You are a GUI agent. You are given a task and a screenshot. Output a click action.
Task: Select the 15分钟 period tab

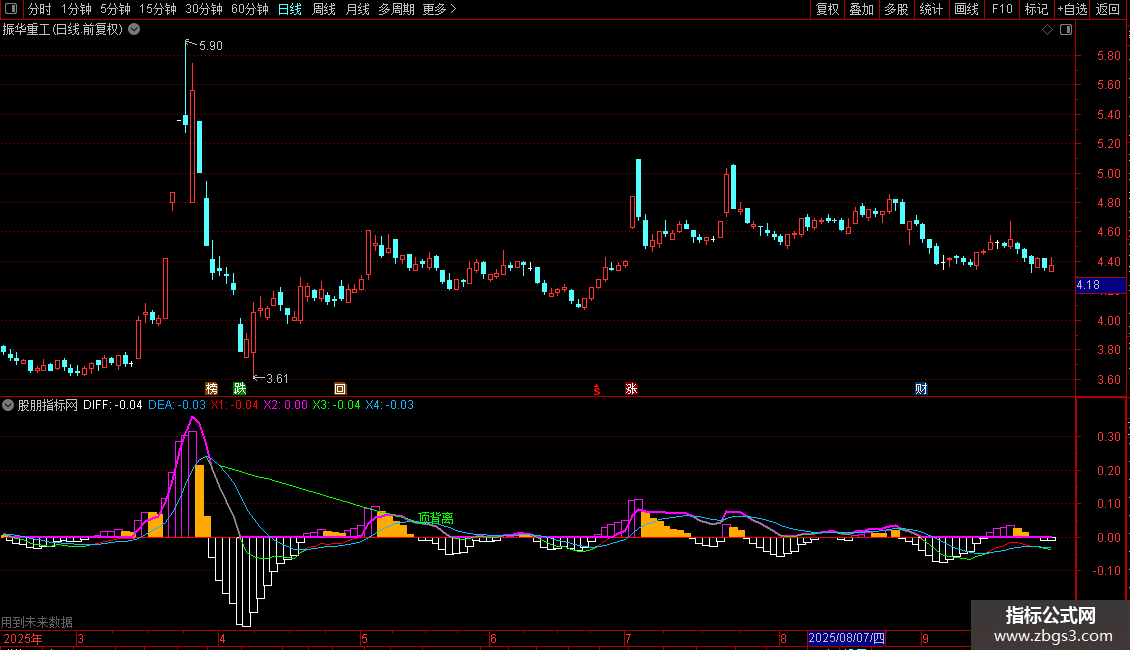tap(157, 9)
